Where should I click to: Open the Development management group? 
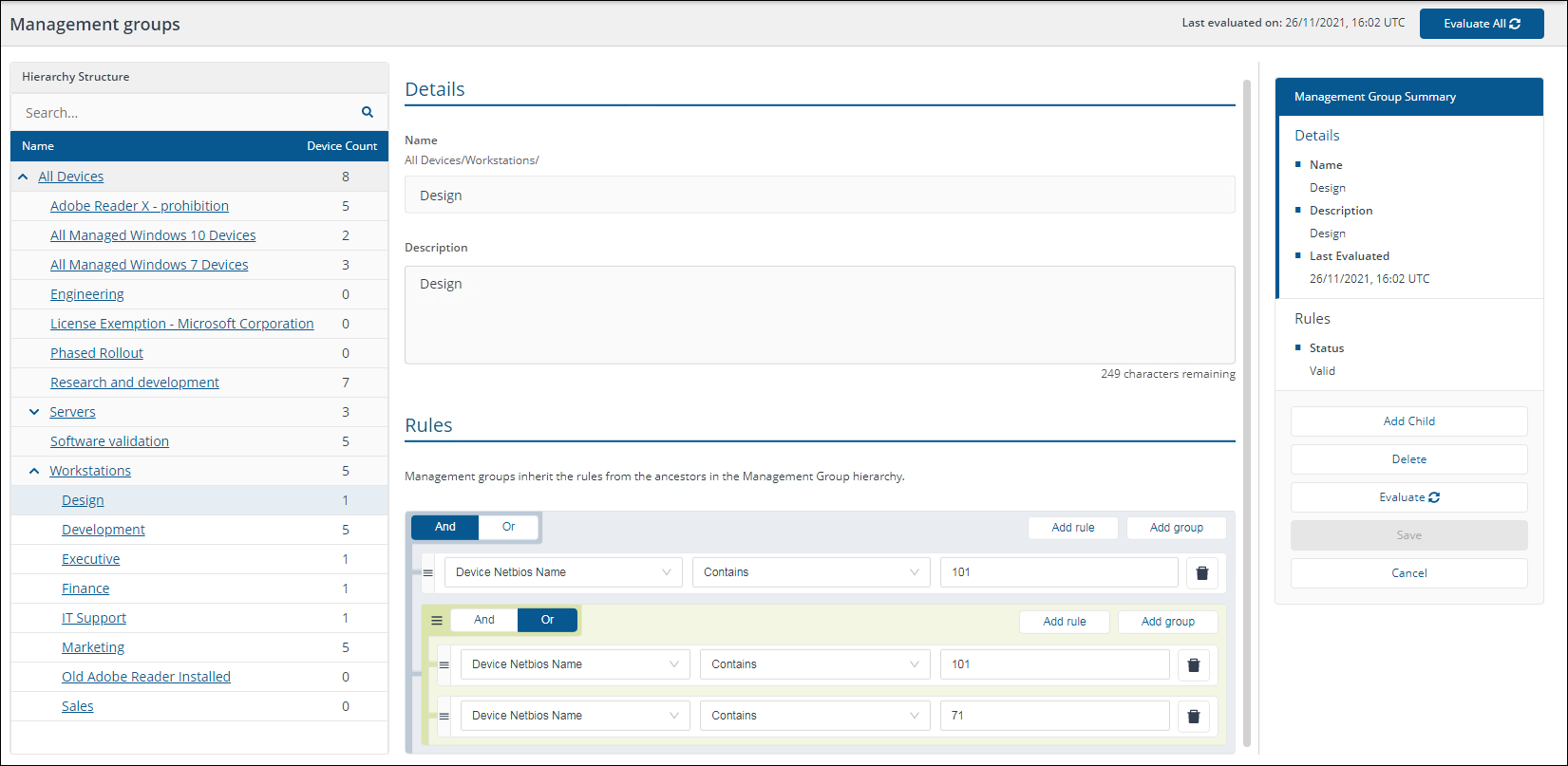104,530
